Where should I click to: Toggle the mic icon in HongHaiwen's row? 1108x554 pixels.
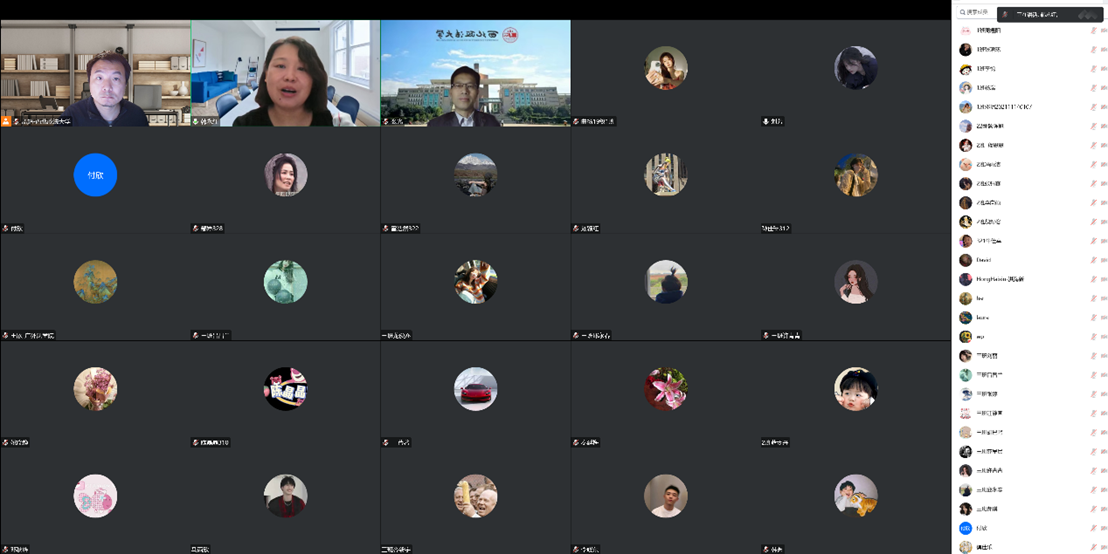(x=1093, y=279)
